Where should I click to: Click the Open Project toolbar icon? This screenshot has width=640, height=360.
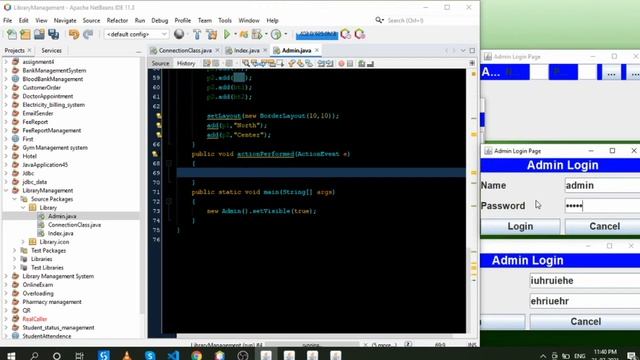(x=39, y=34)
